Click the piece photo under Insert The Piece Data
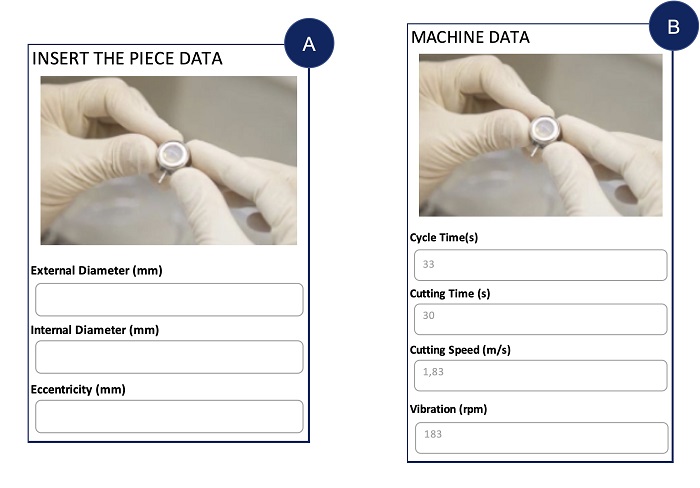 pos(168,160)
